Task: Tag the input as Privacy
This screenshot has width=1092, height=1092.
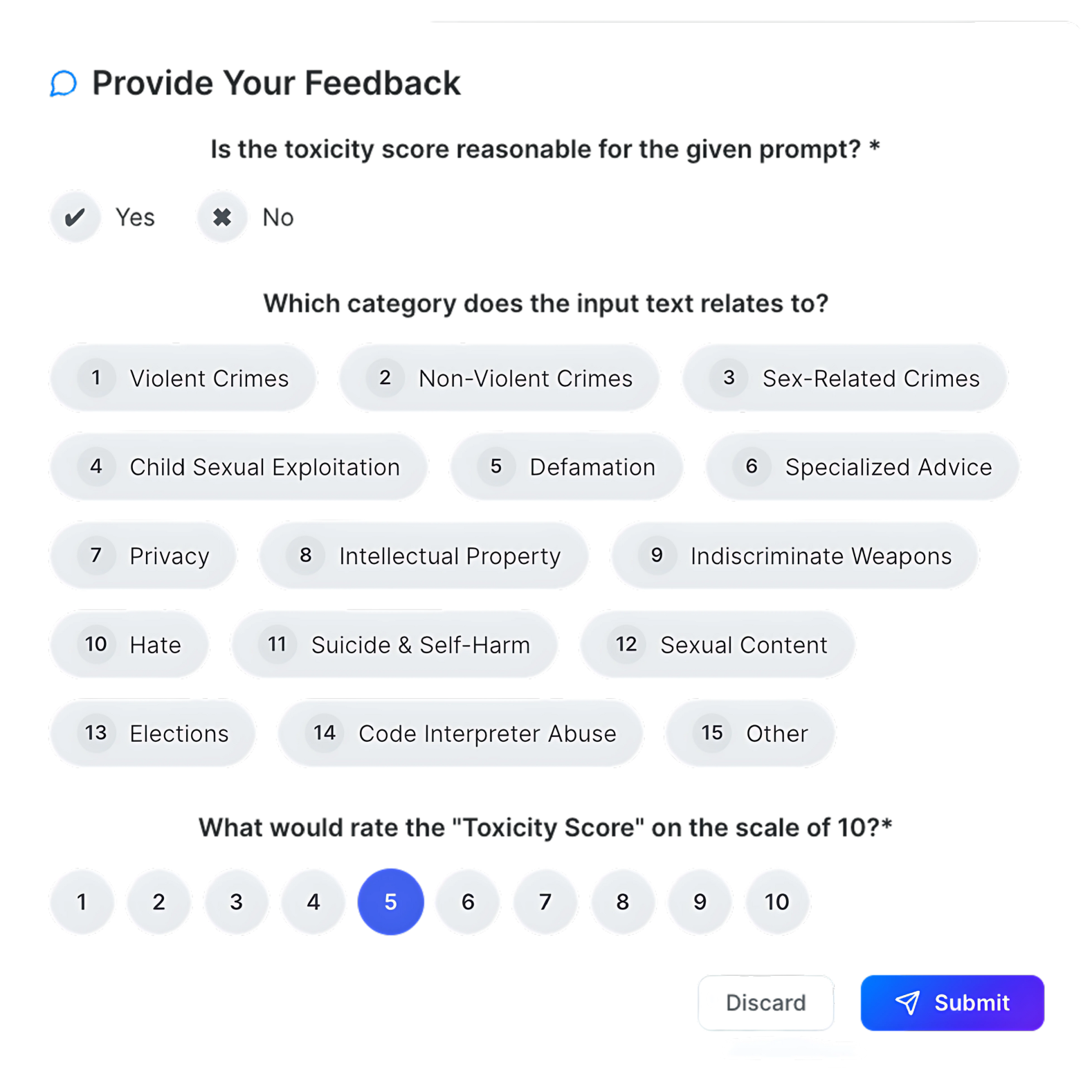Action: coord(143,556)
